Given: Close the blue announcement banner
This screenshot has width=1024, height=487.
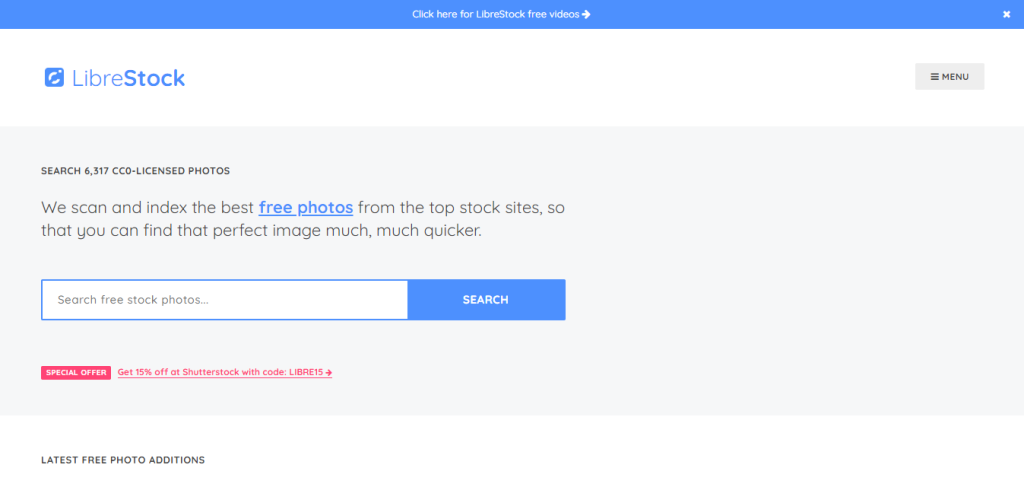Looking at the screenshot, I should pos(1006,14).
